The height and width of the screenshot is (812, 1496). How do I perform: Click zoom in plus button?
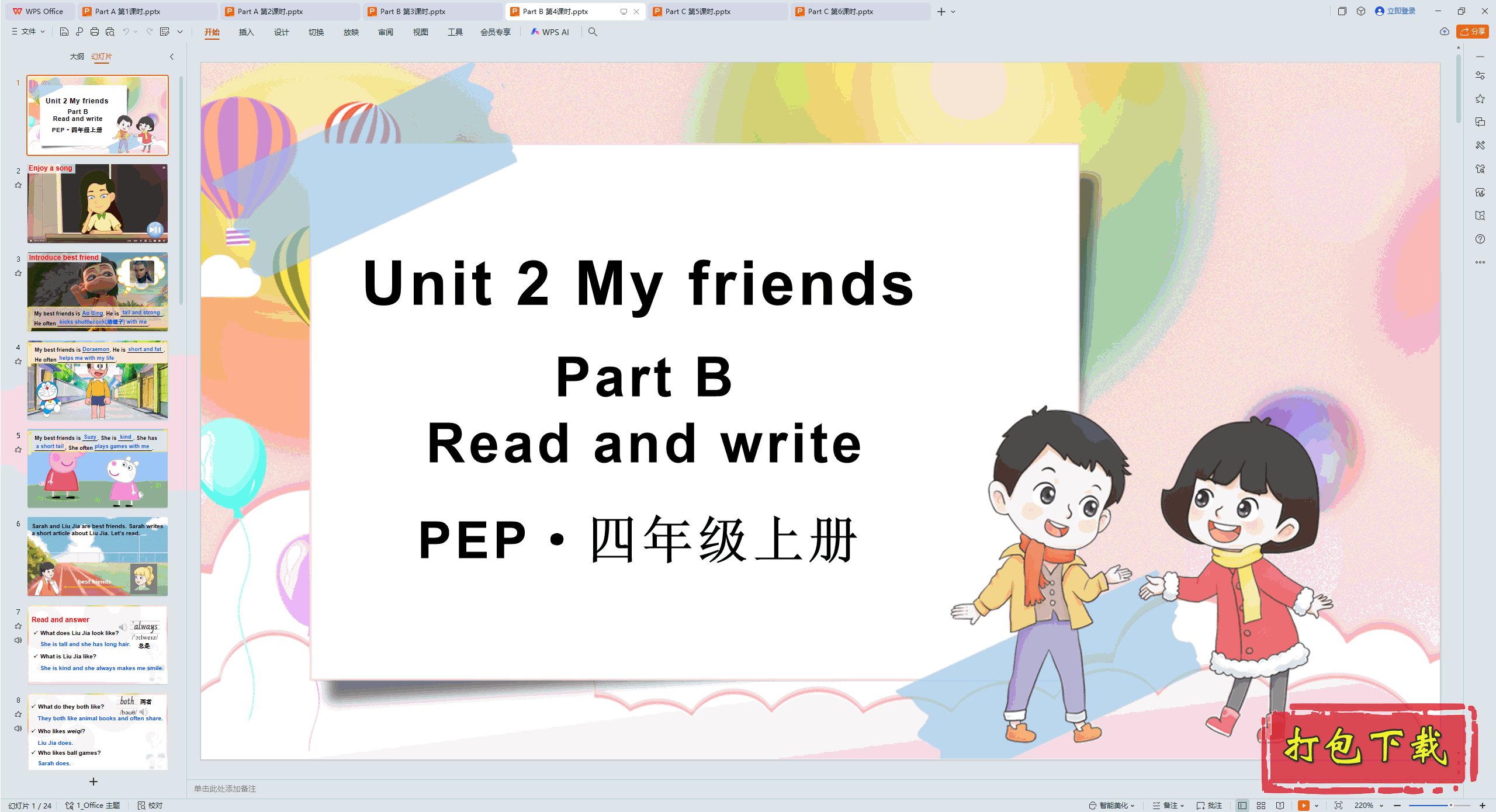[1483, 806]
